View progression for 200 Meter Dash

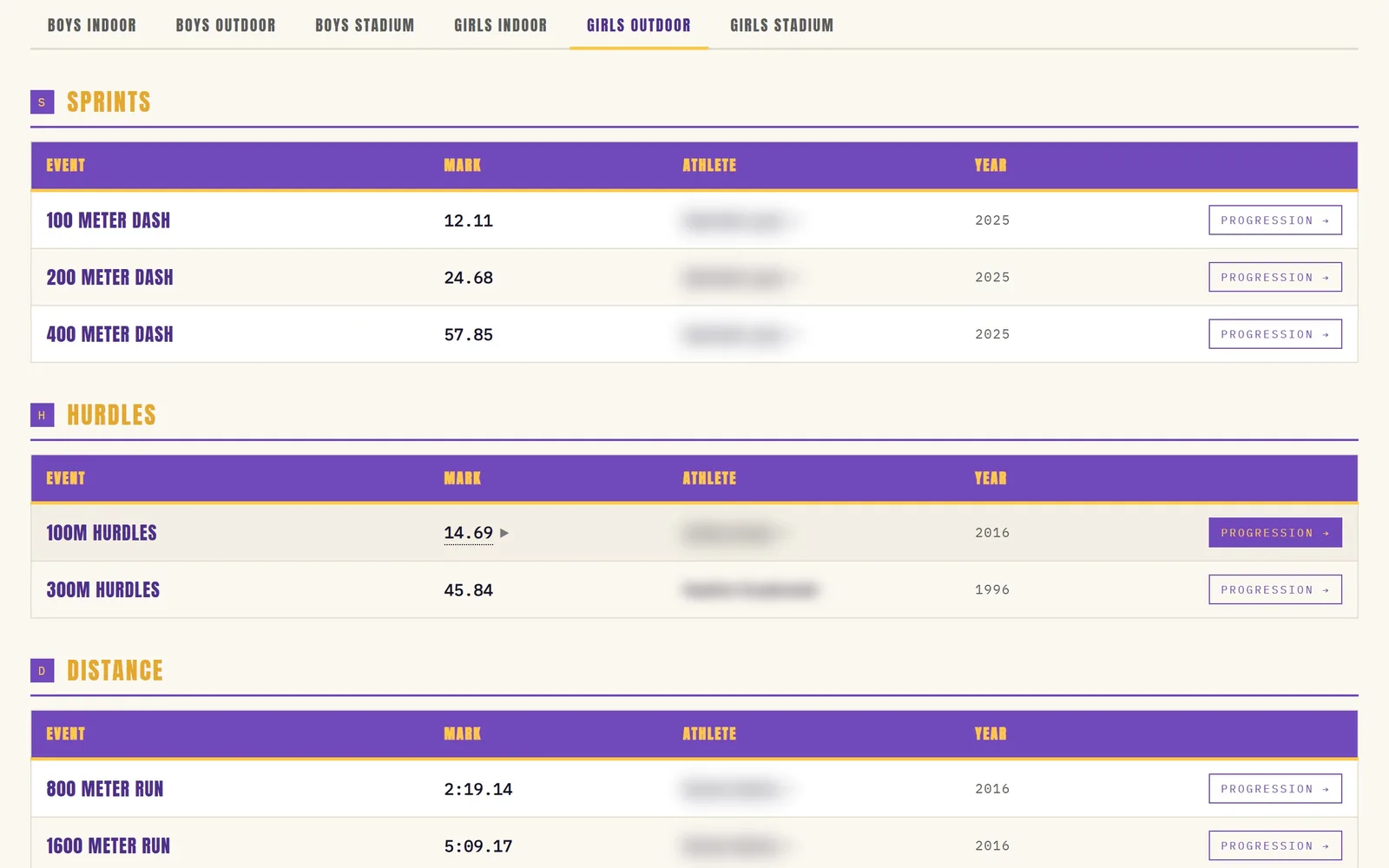1274,277
